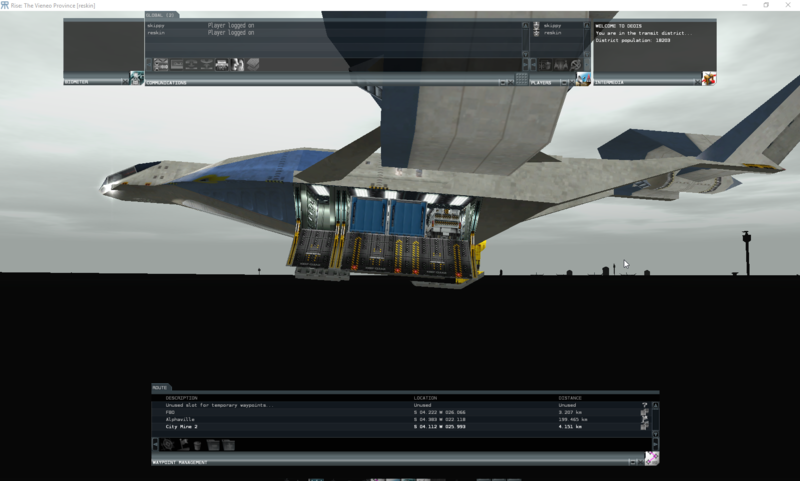Image resolution: width=800 pixels, height=481 pixels.
Task: Click the row icon beside City Mine 2 distance
Action: [644, 426]
